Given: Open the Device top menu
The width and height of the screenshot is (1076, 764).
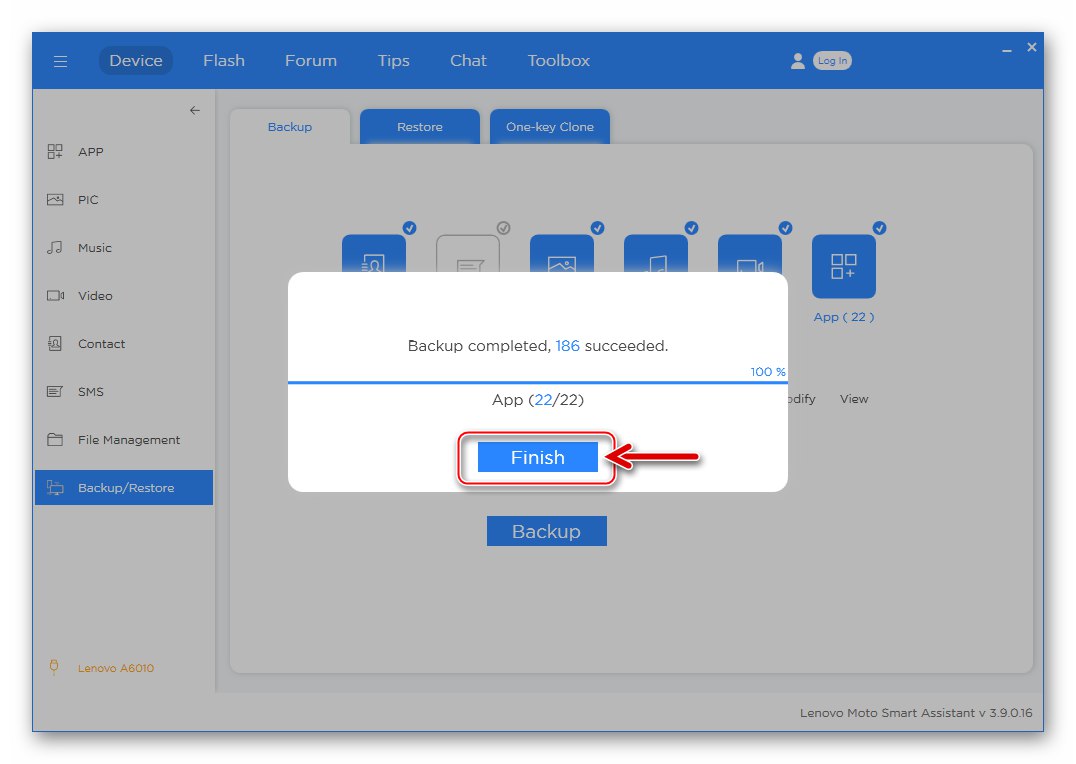Looking at the screenshot, I should point(136,60).
